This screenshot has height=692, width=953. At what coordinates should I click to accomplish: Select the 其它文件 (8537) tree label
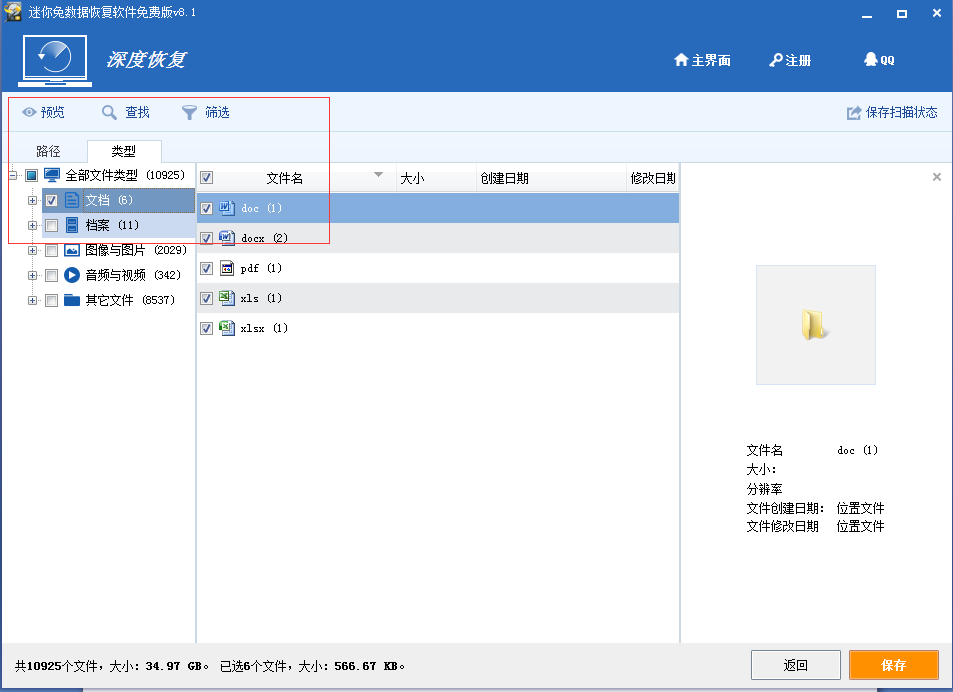point(129,300)
